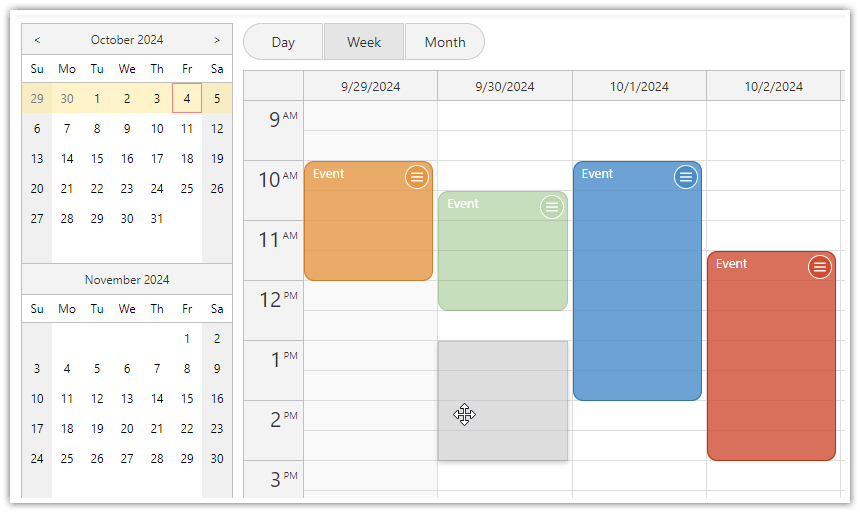Open menu icon on the red event

point(820,267)
